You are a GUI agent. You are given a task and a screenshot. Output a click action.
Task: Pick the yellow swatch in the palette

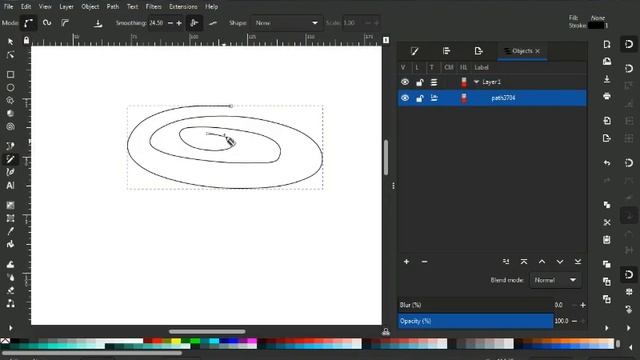point(176,341)
